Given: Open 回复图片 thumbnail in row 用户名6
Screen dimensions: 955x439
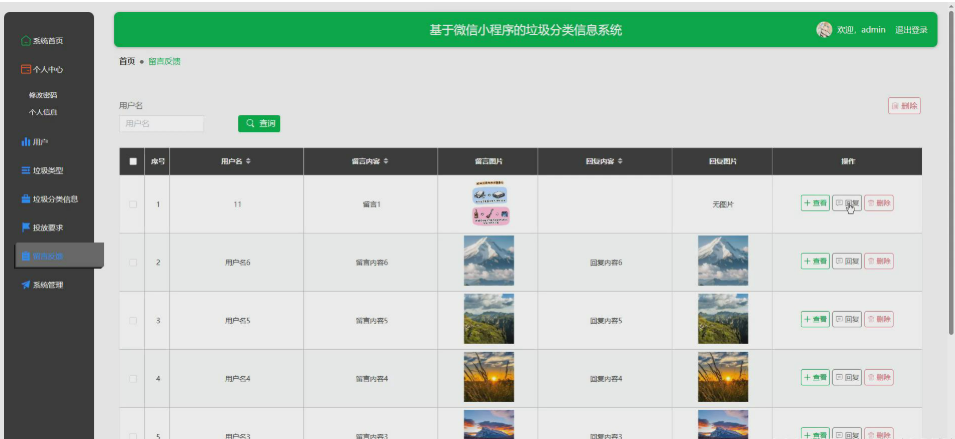Looking at the screenshot, I should (723, 261).
